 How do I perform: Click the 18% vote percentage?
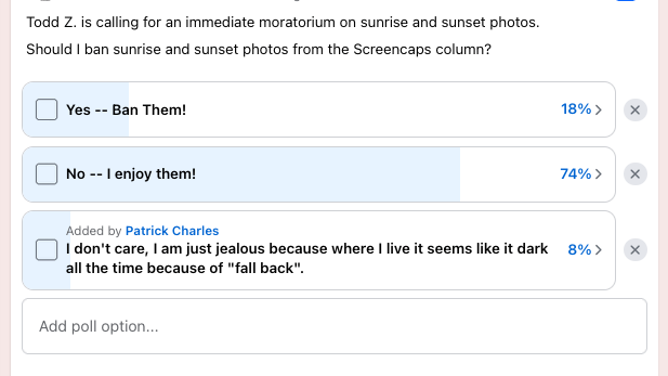[x=576, y=109]
